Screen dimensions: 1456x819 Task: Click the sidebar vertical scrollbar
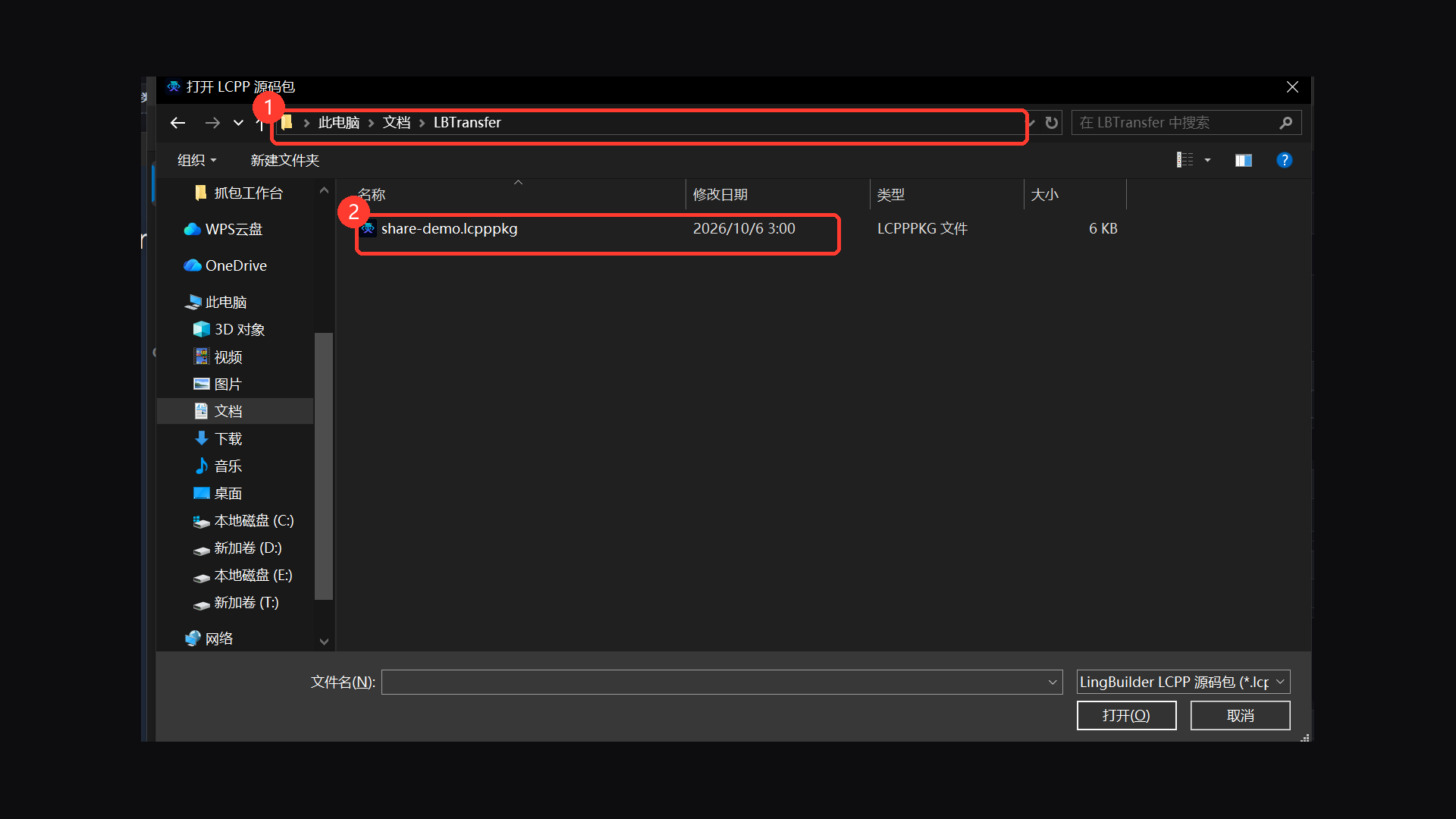click(x=324, y=466)
